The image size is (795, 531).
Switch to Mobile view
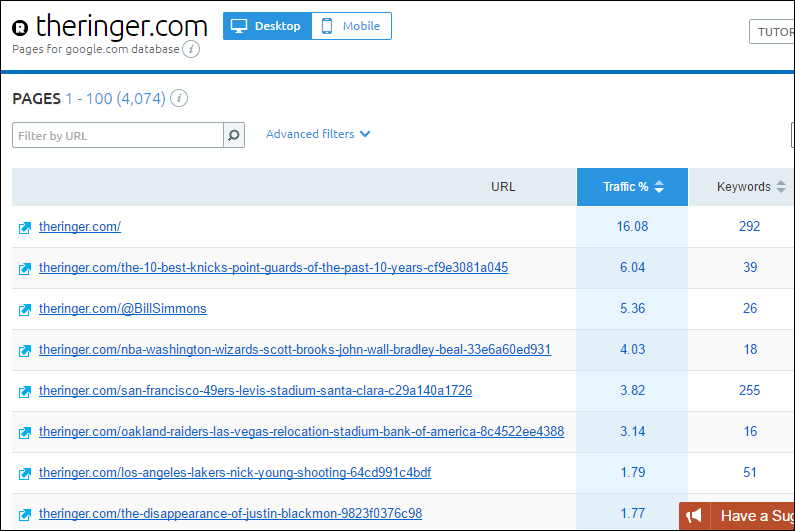click(x=351, y=26)
